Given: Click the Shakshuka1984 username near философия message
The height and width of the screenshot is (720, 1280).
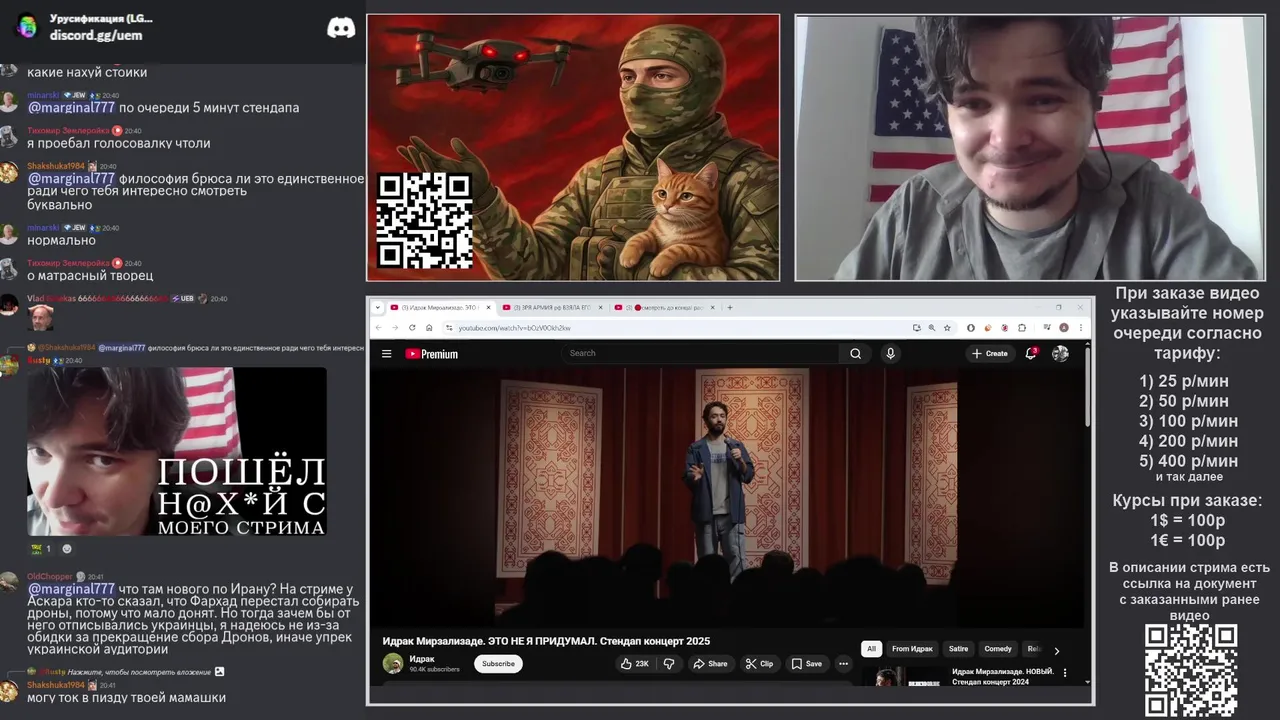Looking at the screenshot, I should 55,166.
